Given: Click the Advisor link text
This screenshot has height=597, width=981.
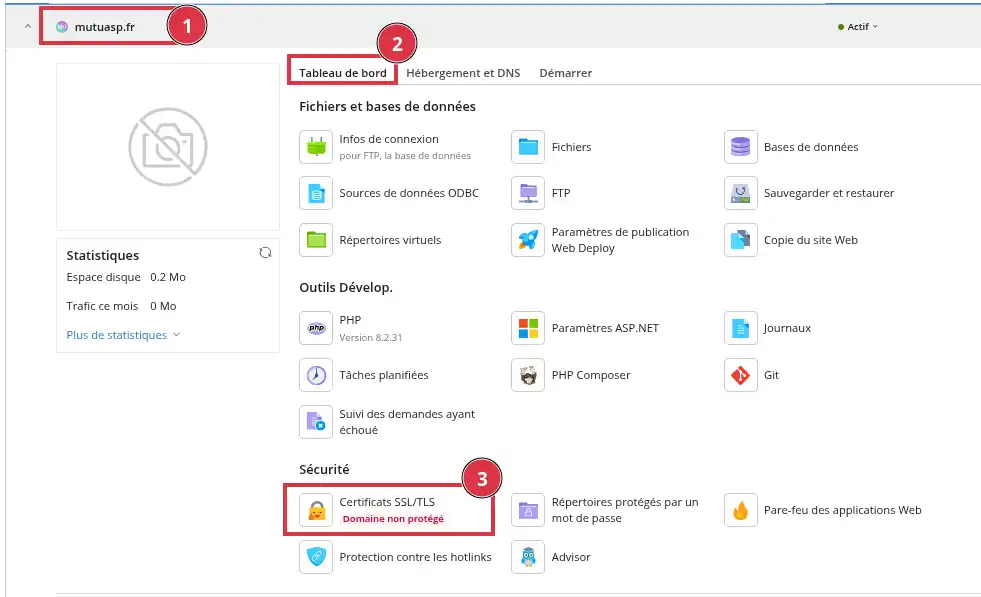Looking at the screenshot, I should tap(571, 557).
